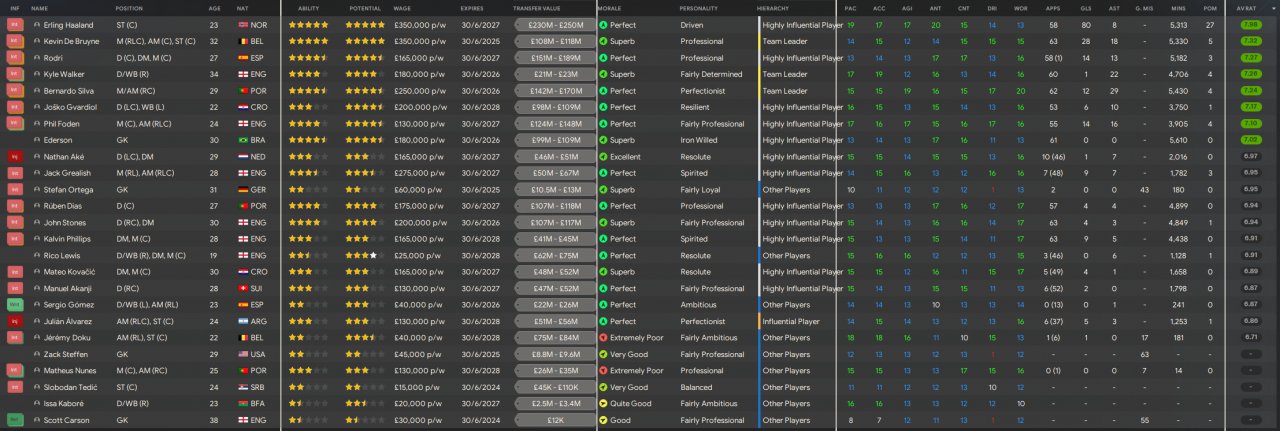The image size is (1280, 431).
Task: Sort by the PERSONALITY column header
Action: [x=699, y=8]
